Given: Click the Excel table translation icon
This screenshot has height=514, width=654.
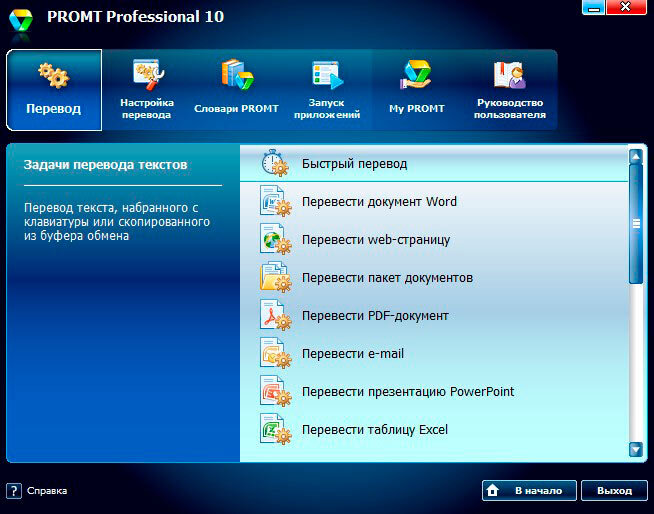Looking at the screenshot, I should tap(275, 429).
